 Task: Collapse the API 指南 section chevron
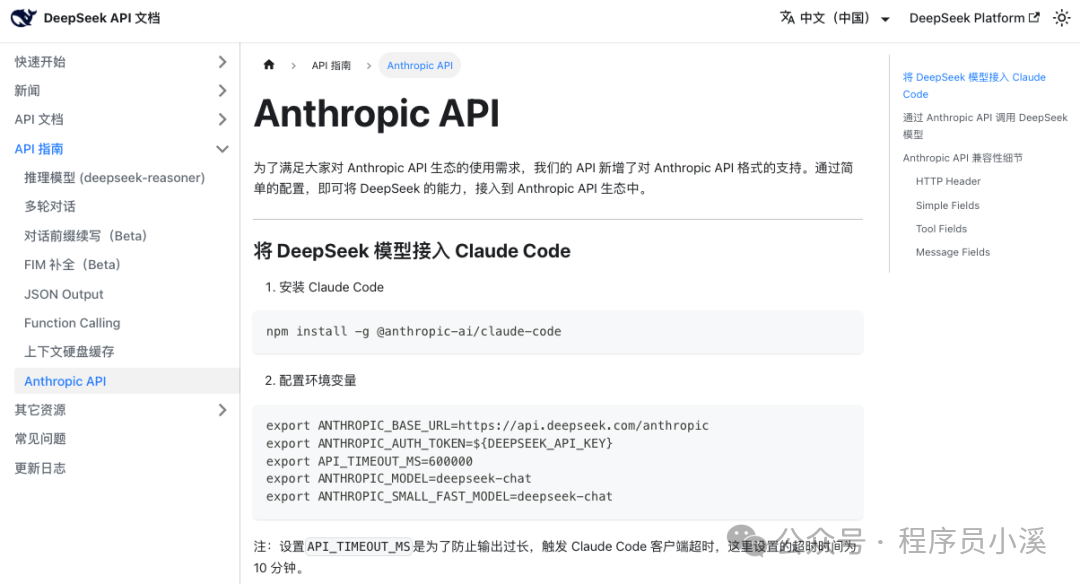(x=222, y=149)
